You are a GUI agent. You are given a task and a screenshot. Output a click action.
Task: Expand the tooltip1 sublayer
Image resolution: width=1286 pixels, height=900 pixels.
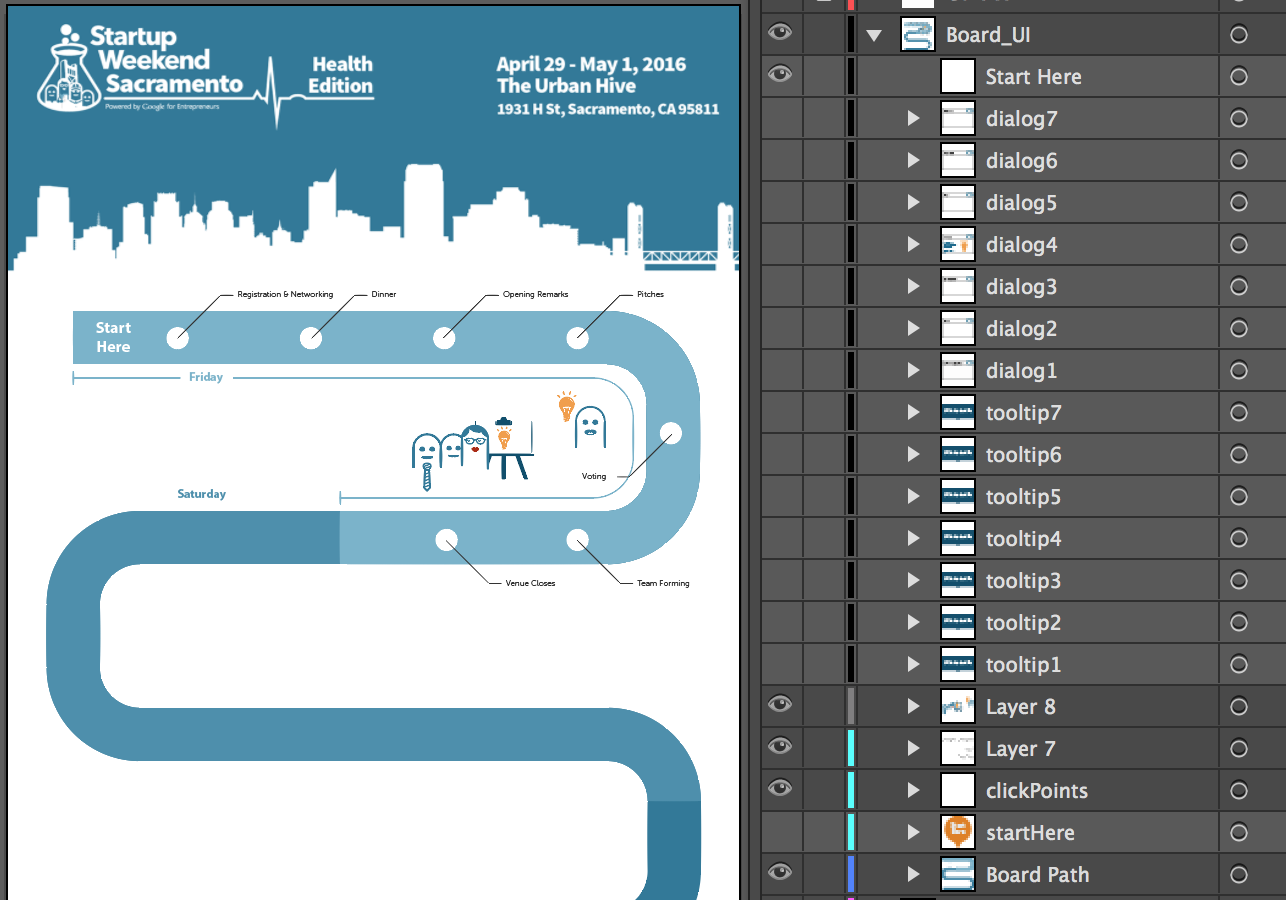[913, 665]
